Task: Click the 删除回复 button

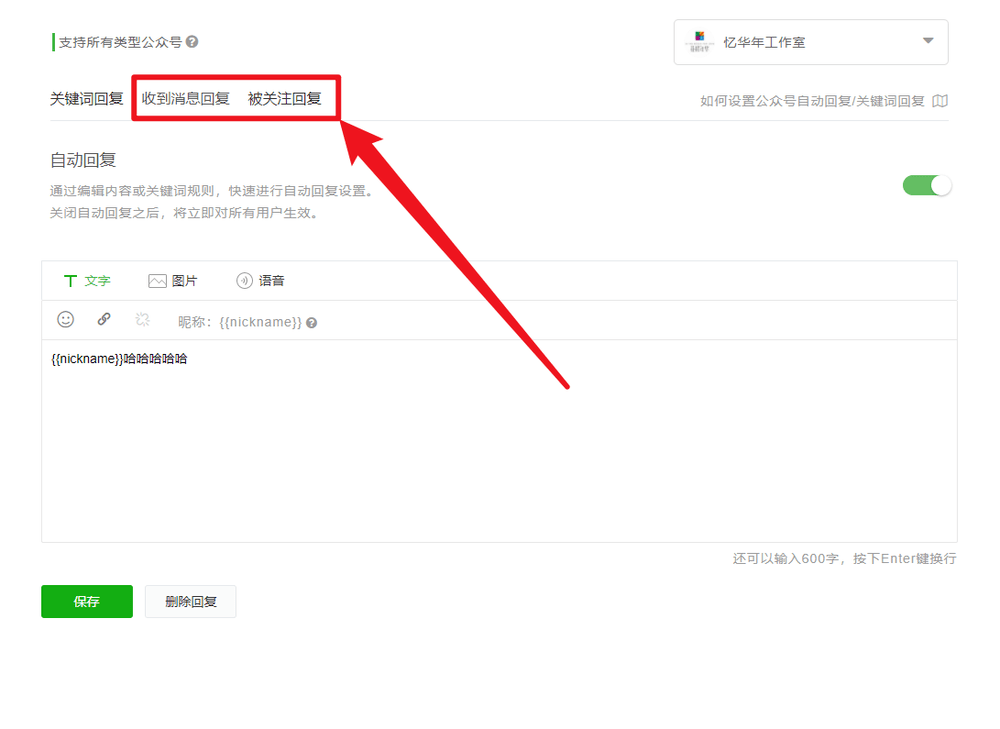Action: (x=191, y=601)
